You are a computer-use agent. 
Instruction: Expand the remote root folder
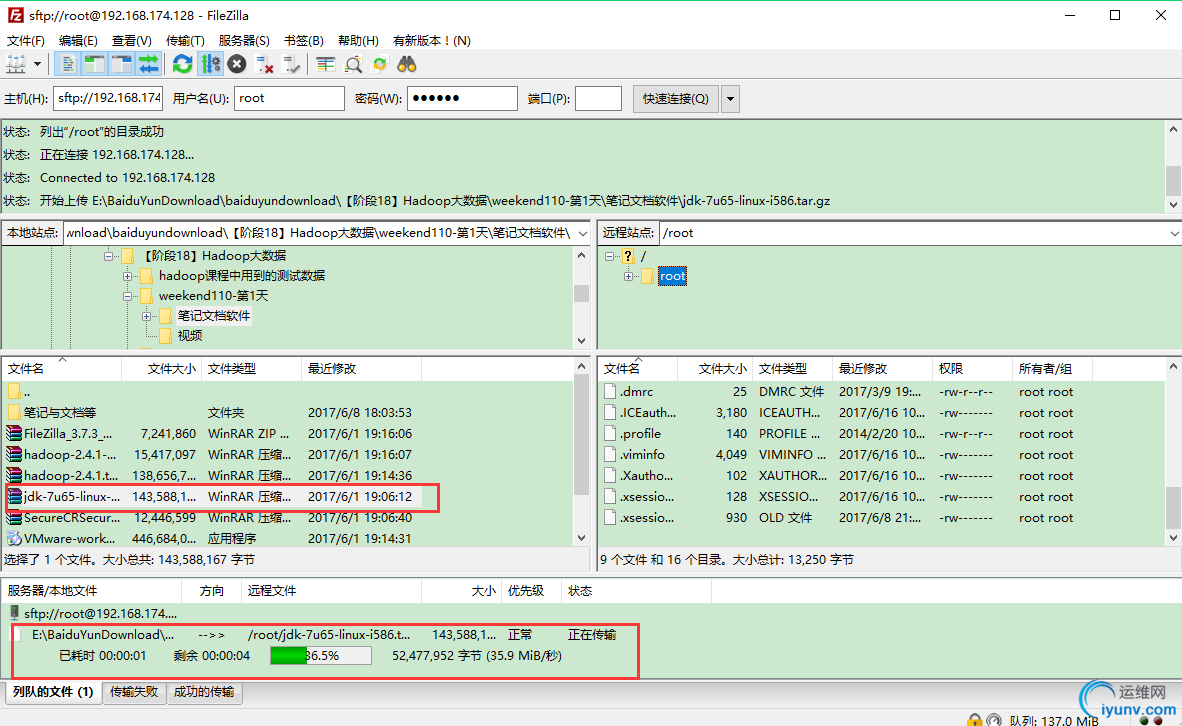coord(628,276)
